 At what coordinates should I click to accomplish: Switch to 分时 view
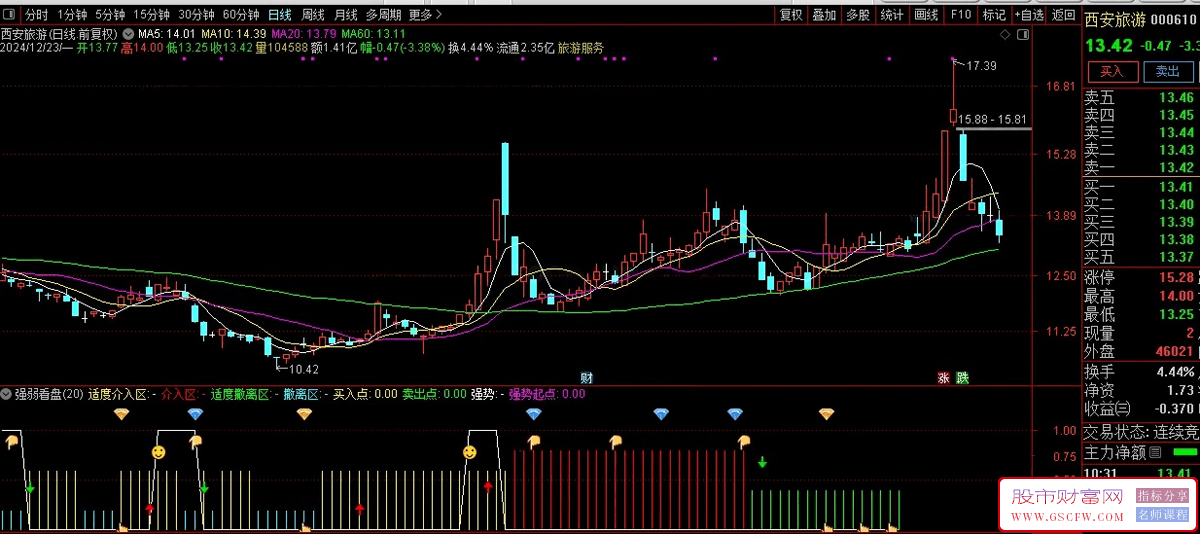coord(36,15)
